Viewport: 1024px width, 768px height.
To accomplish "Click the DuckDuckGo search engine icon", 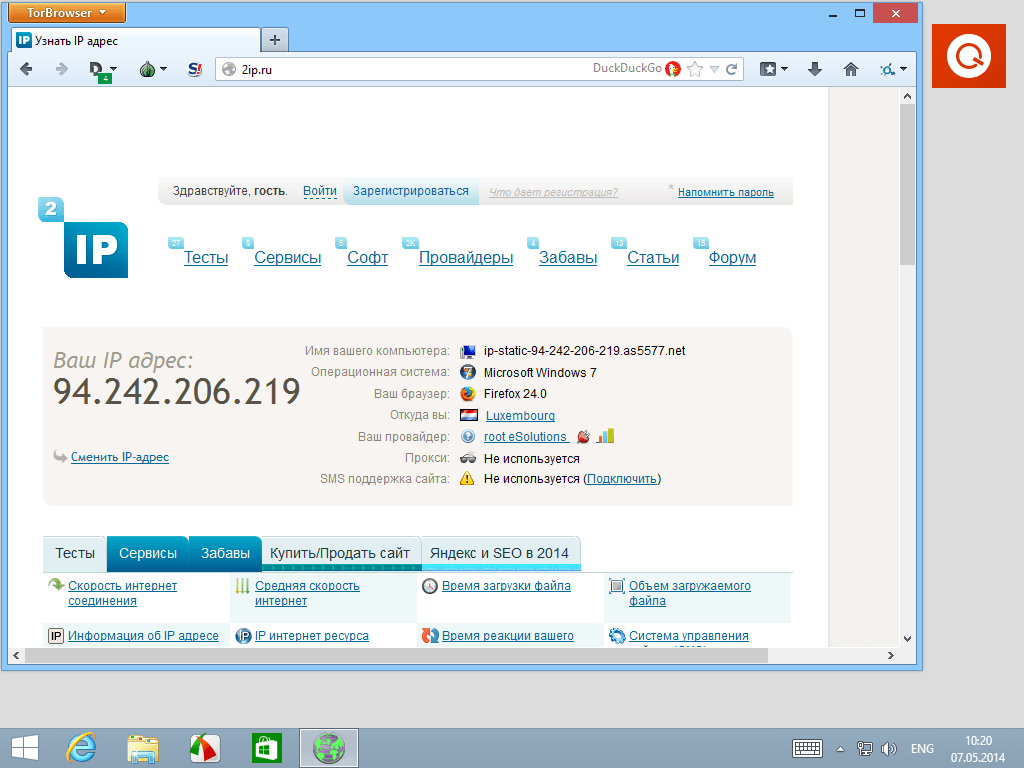I will click(673, 69).
